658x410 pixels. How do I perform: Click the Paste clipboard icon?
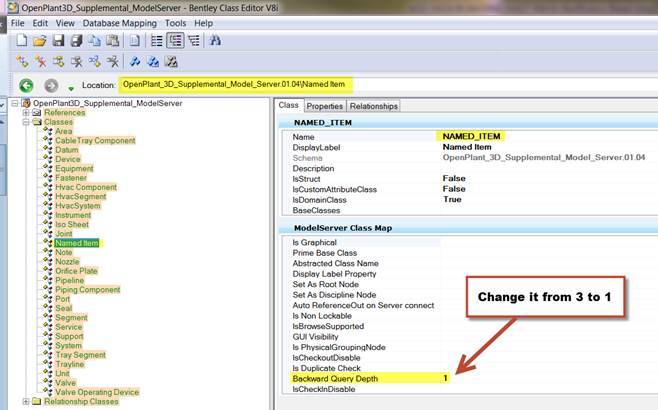112,41
